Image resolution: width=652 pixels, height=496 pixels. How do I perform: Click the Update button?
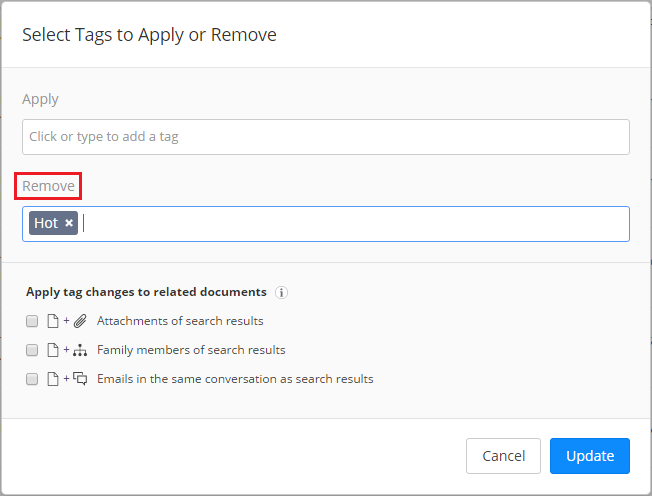(x=590, y=456)
